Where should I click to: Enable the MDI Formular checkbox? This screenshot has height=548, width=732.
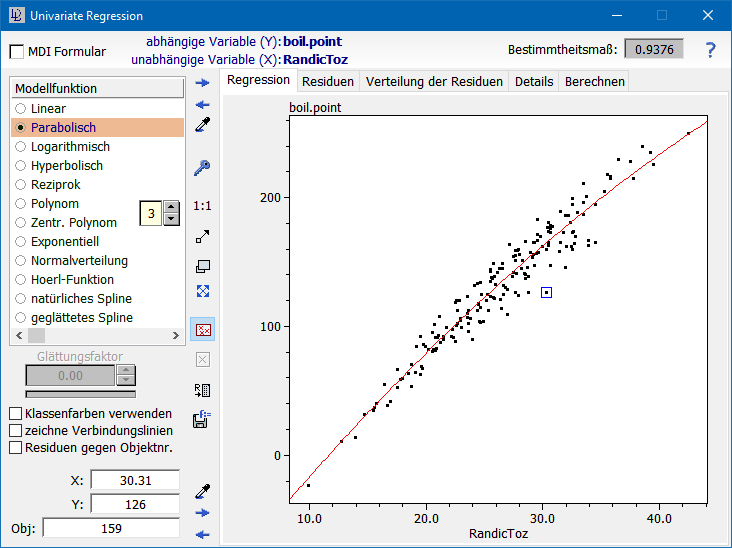tap(17, 51)
